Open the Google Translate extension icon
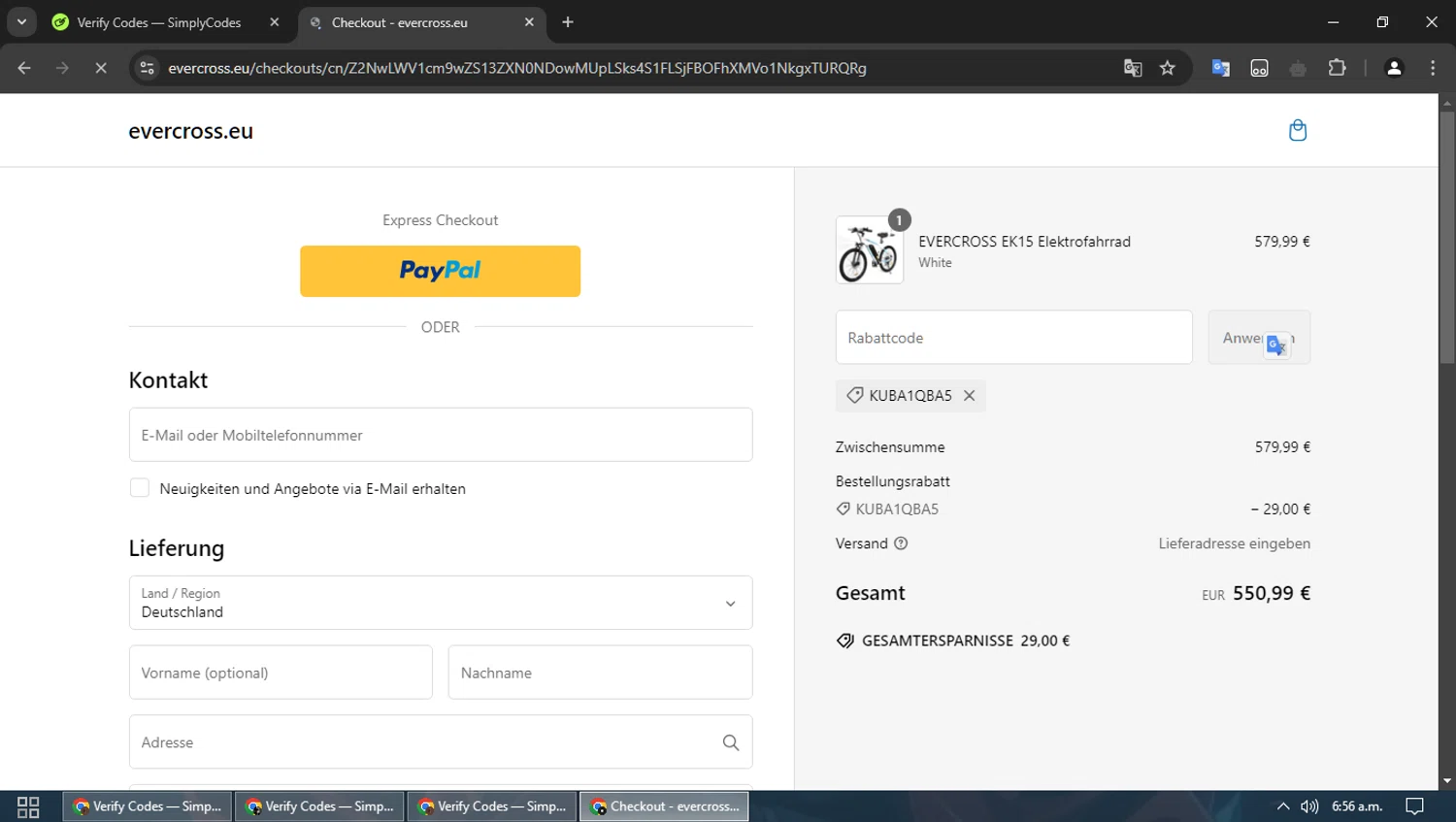Image resolution: width=1456 pixels, height=822 pixels. (x=1221, y=68)
